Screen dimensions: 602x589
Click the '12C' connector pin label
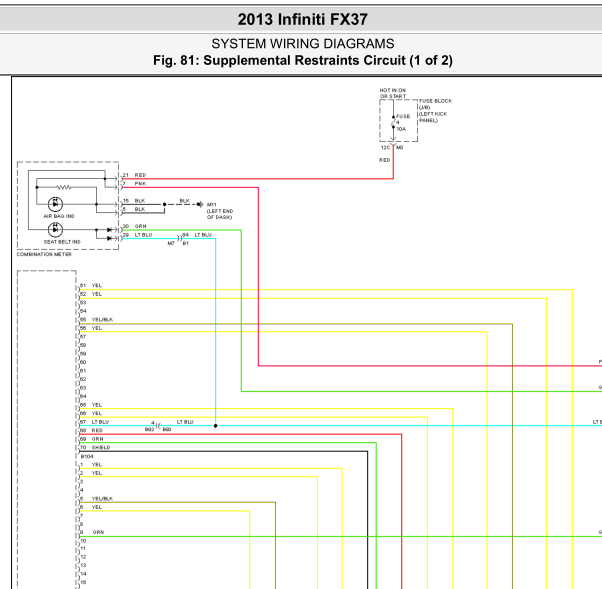tap(385, 147)
